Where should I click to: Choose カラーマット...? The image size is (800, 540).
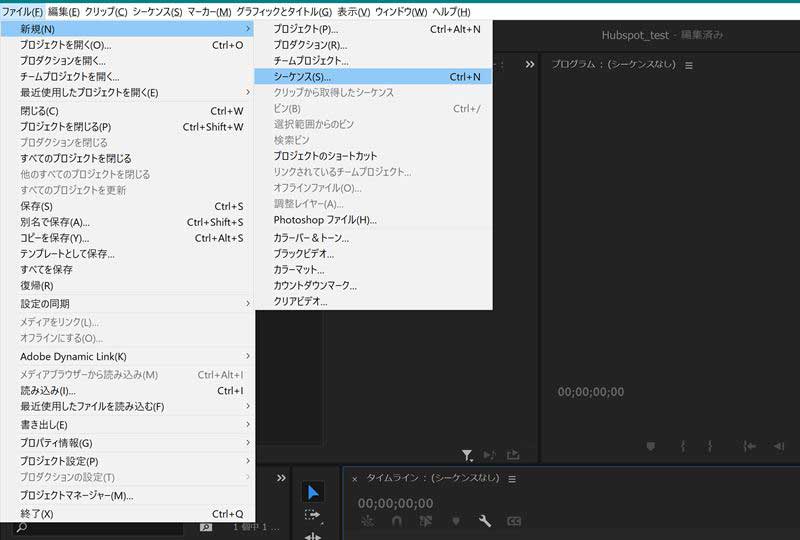tap(373, 269)
